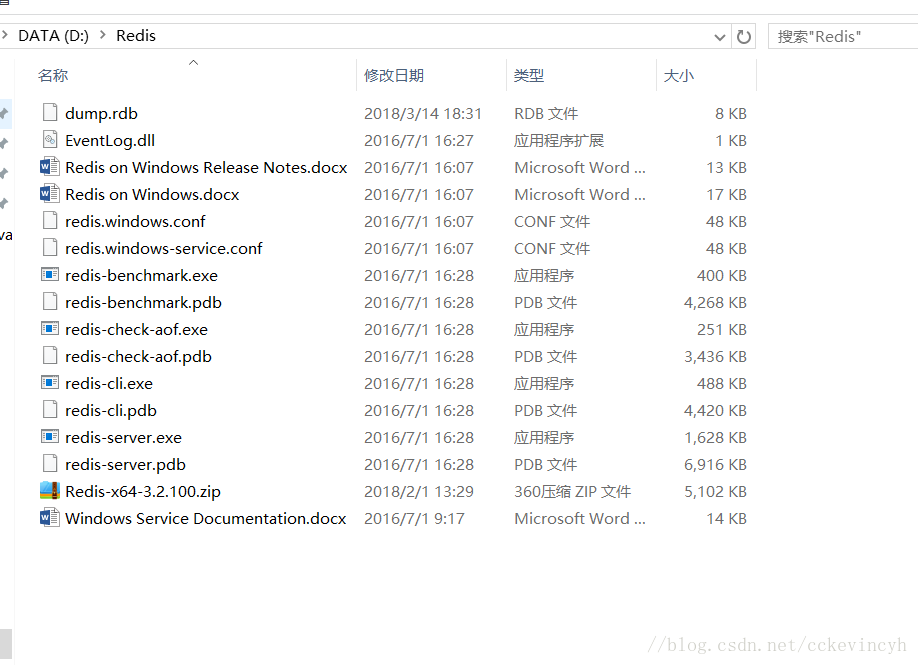Click the redis-cli.pdb file icon
Screen dimensions: 918x665
click(50, 409)
